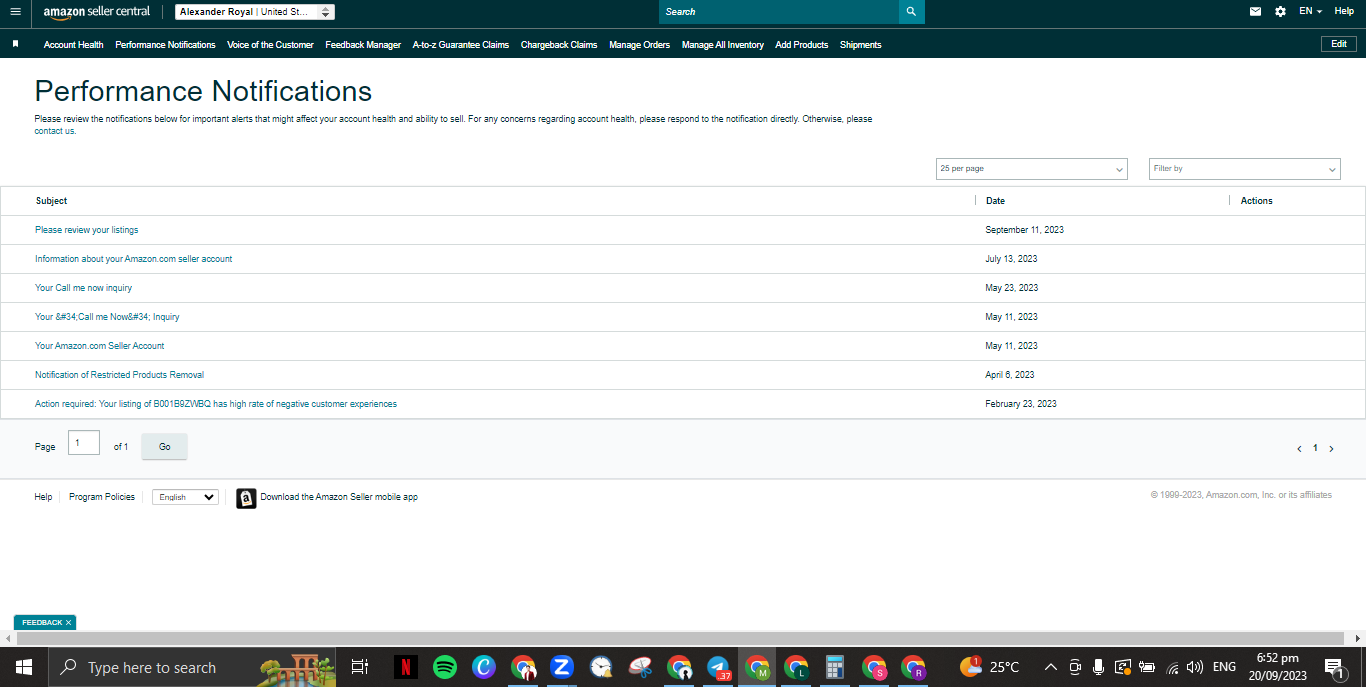Open Voice of the Customer
The image size is (1366, 687).
coord(270,45)
